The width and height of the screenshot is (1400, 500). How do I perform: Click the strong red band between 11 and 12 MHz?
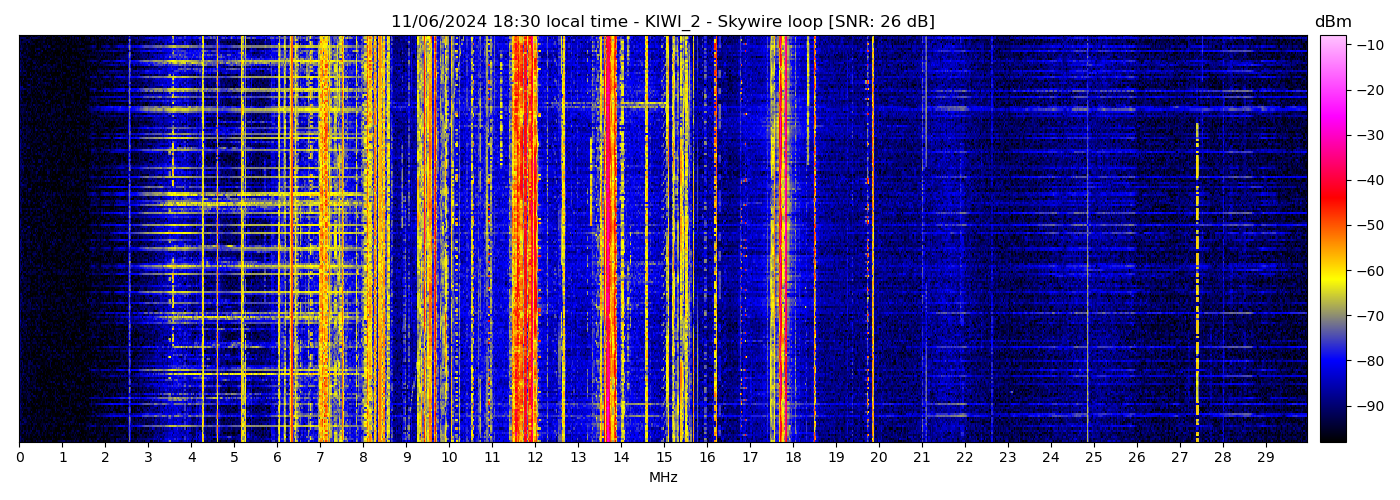pos(523,240)
